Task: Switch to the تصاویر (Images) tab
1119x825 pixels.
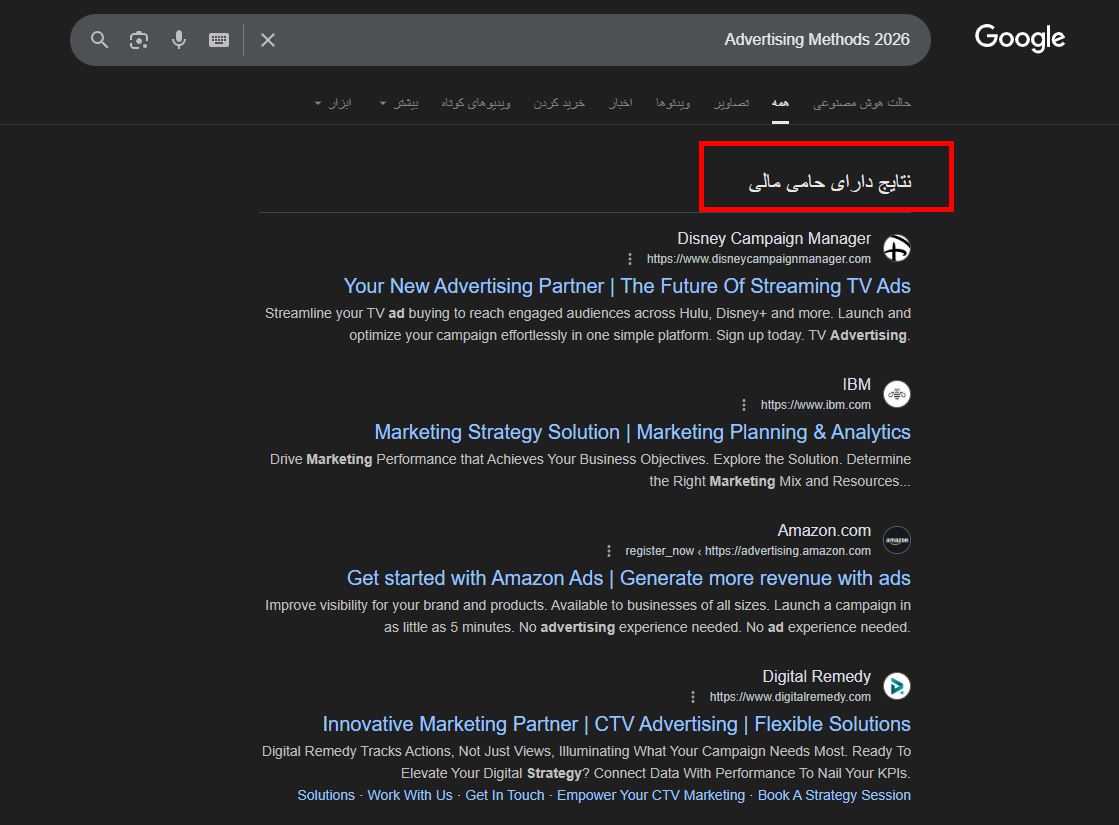Action: [731, 103]
